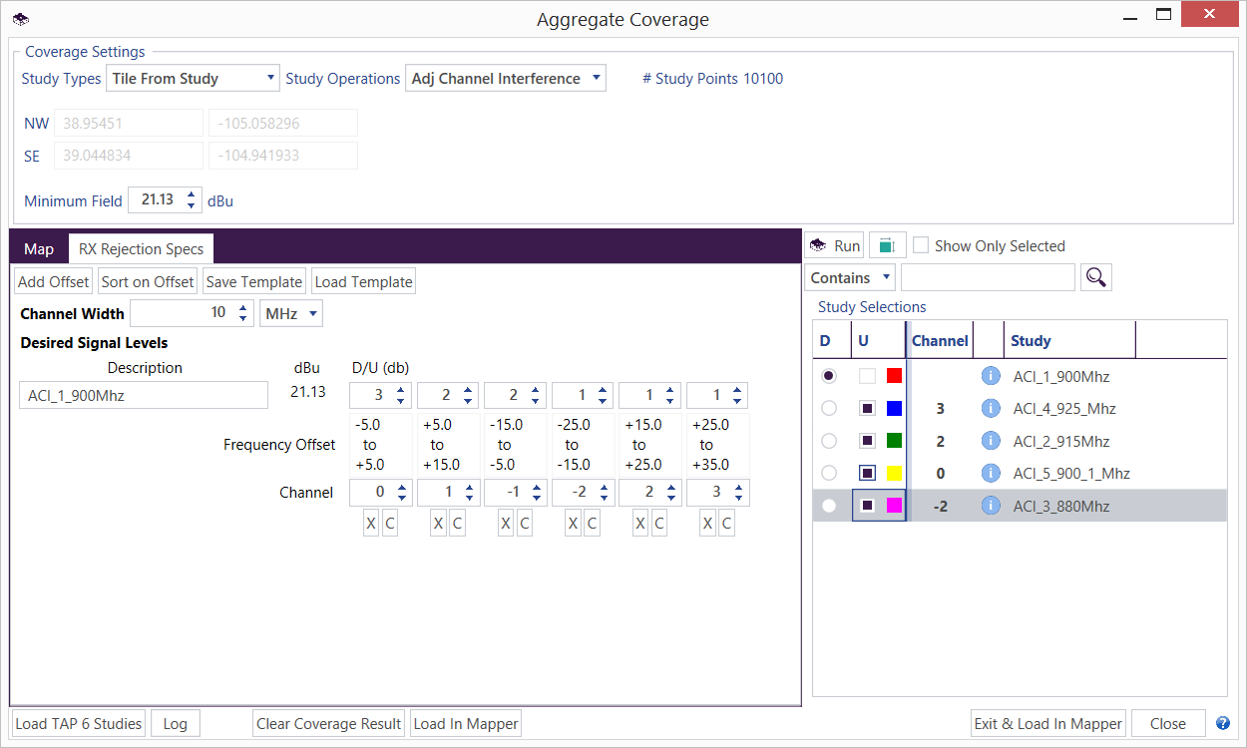The width and height of the screenshot is (1247, 748).
Task: Switch to the Map tab
Action: 39,249
